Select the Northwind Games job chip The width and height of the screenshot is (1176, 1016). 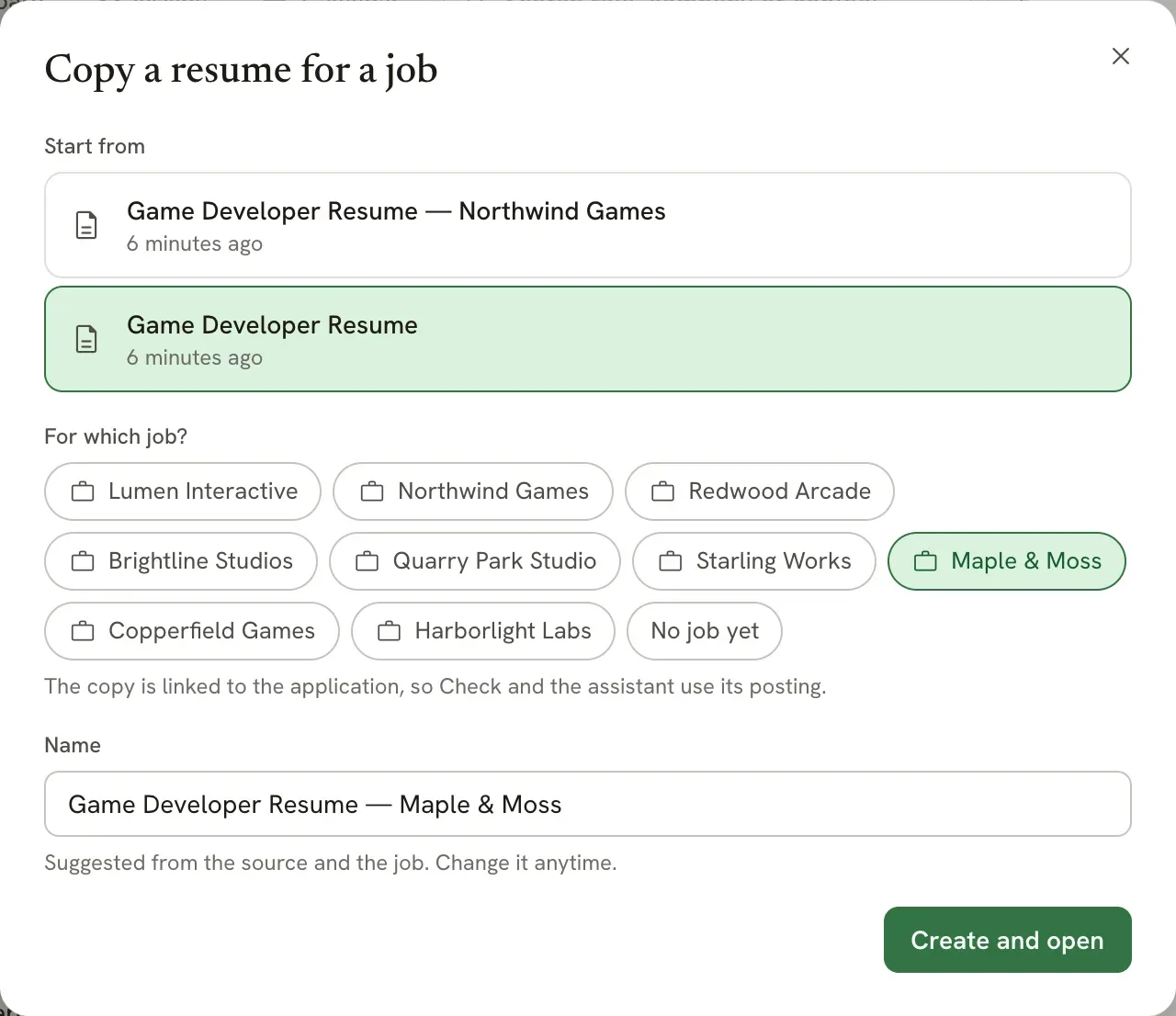[x=473, y=491]
